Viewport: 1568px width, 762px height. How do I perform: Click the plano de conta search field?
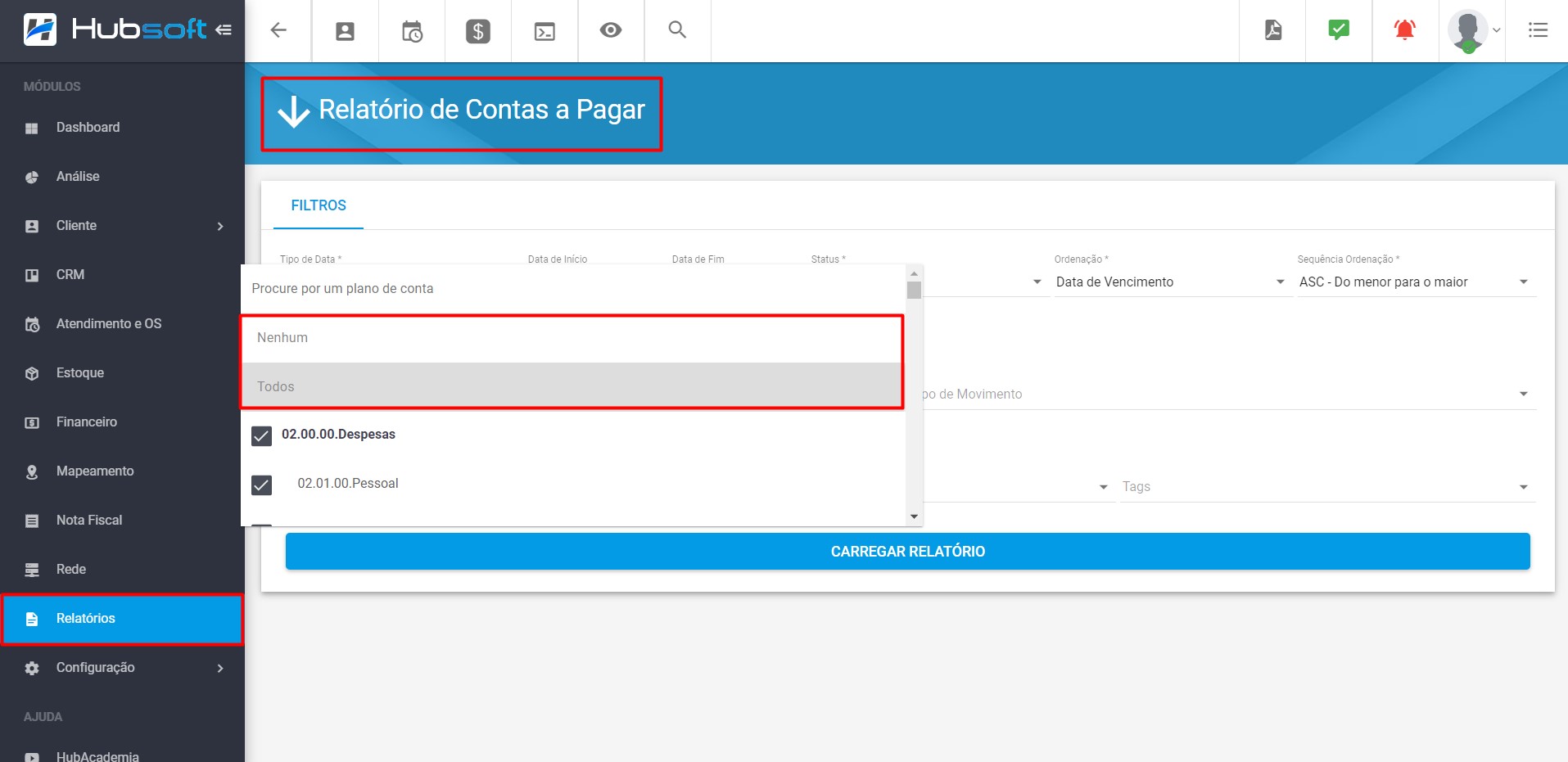tap(573, 289)
